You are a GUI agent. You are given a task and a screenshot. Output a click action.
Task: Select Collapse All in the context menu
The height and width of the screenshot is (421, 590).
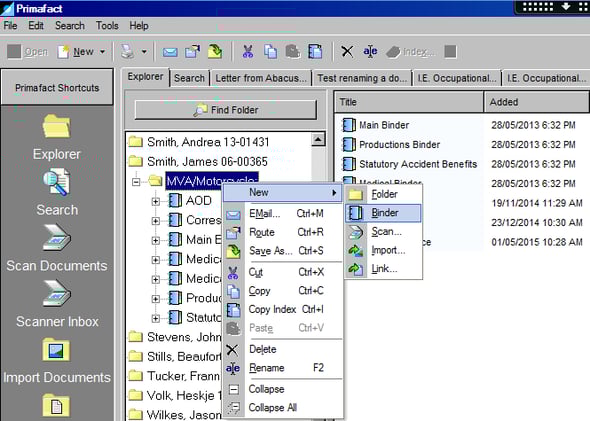click(x=283, y=407)
